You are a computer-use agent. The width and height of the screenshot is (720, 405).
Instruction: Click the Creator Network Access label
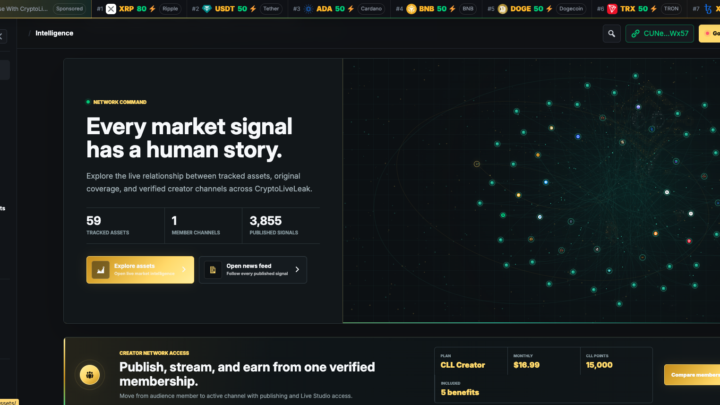(154, 353)
